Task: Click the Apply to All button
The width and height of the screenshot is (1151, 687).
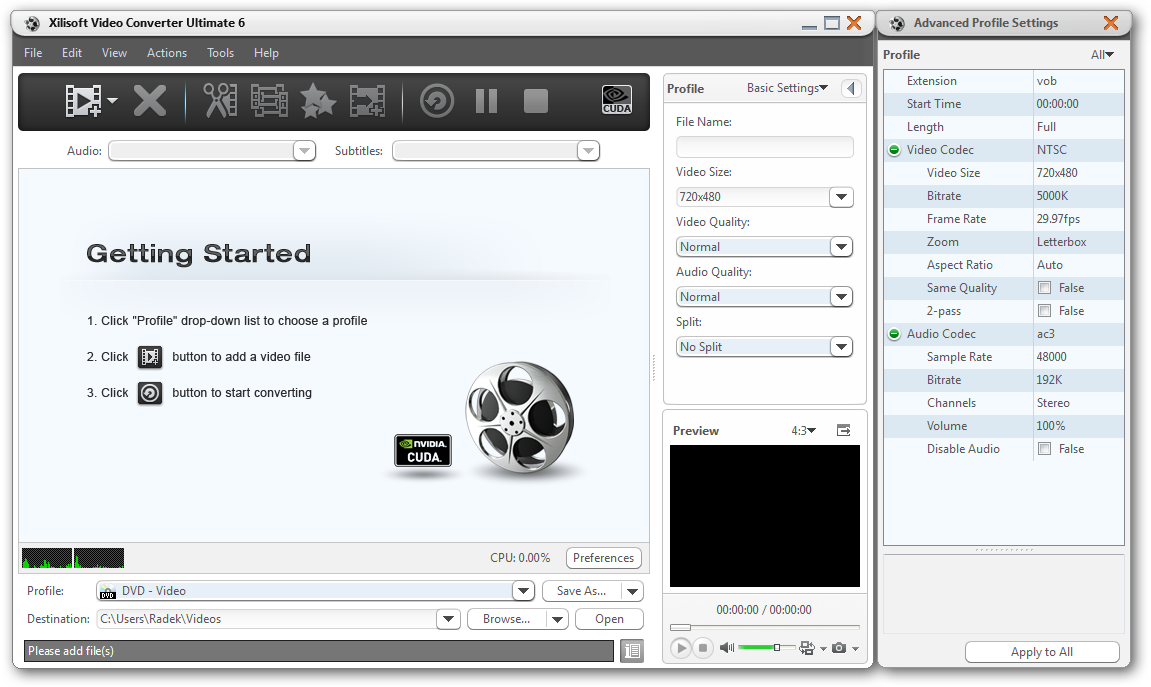Action: [1042, 652]
